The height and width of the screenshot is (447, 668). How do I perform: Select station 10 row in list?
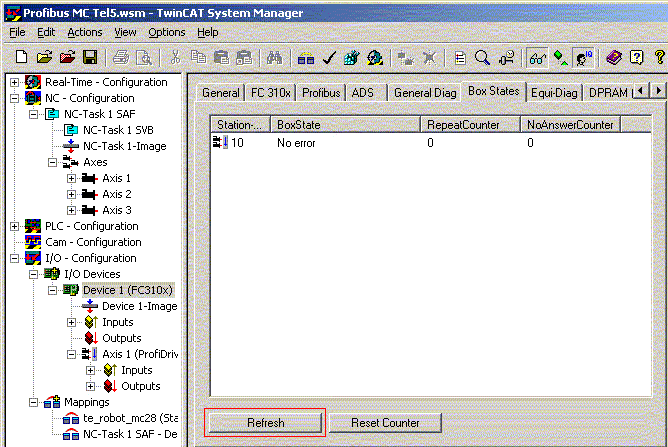(430, 143)
